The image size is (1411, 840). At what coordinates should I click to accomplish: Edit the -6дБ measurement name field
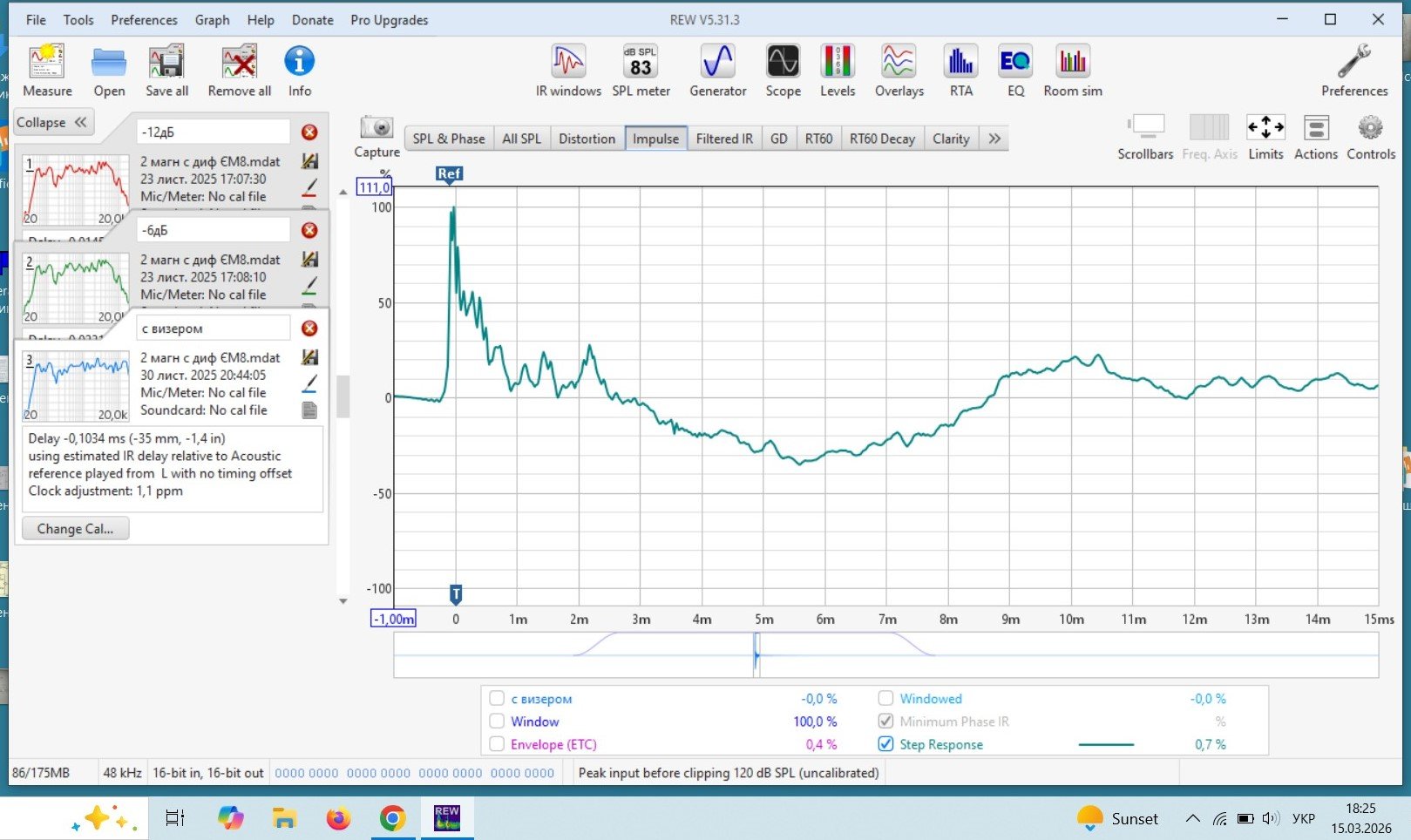tap(214, 231)
